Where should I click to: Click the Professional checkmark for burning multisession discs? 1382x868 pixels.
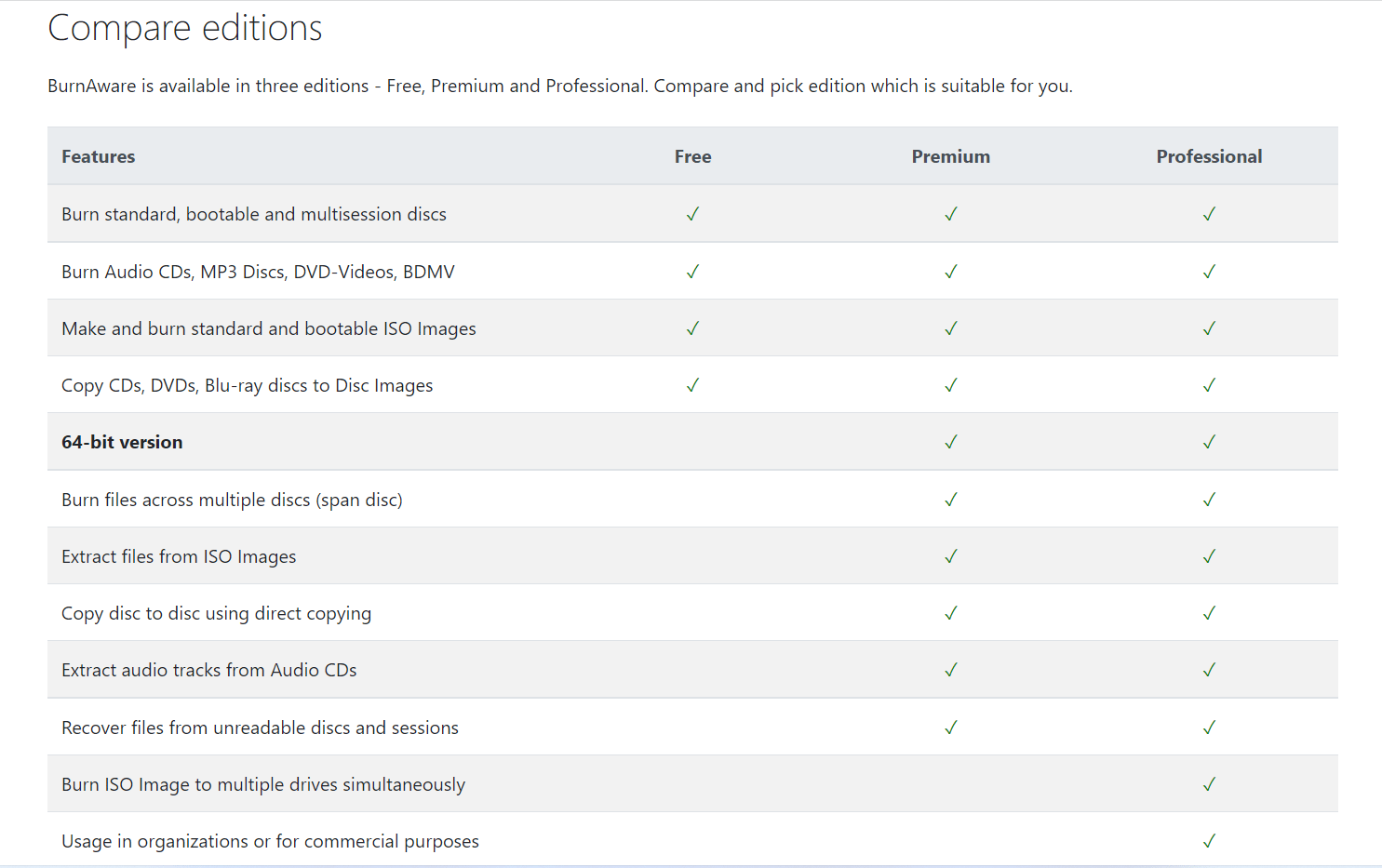pos(1209,214)
